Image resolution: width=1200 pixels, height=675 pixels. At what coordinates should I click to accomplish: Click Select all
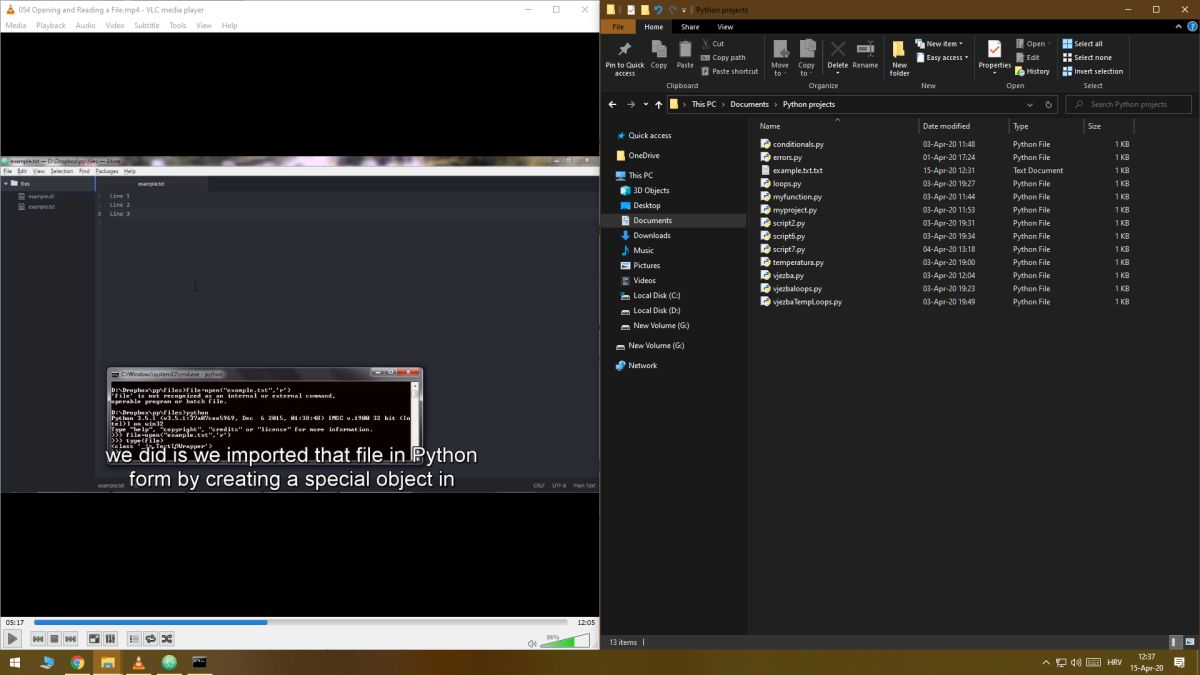pos(1082,44)
